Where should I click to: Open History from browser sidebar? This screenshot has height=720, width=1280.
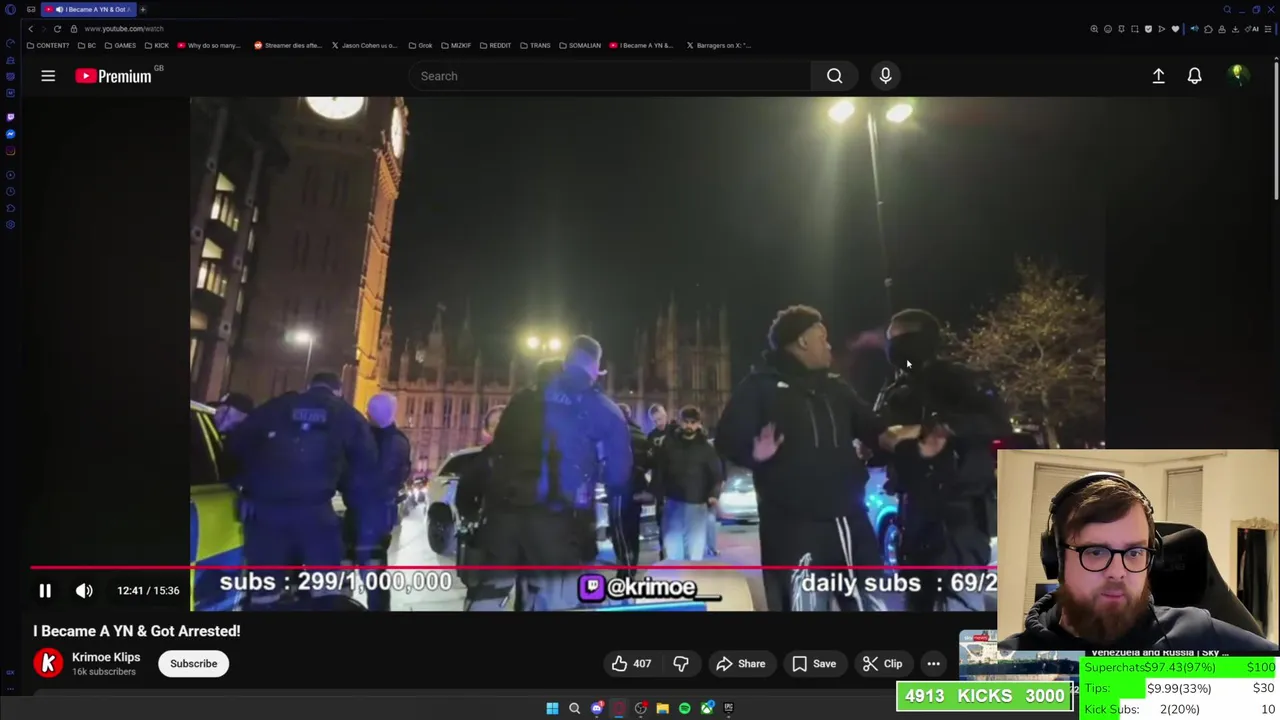click(10, 191)
